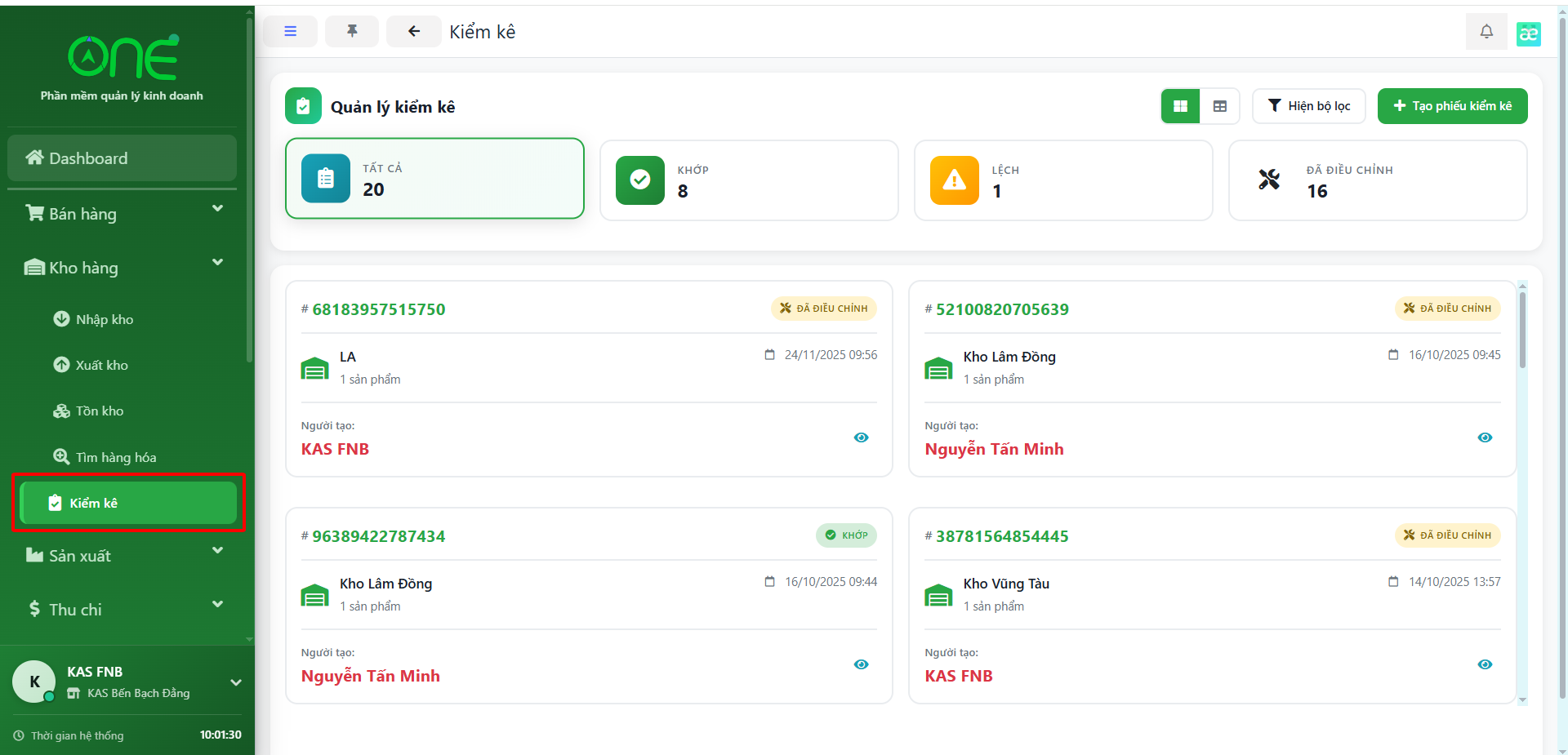Select the Khớp status filter card
Screen dimensions: 1568x755
point(748,180)
